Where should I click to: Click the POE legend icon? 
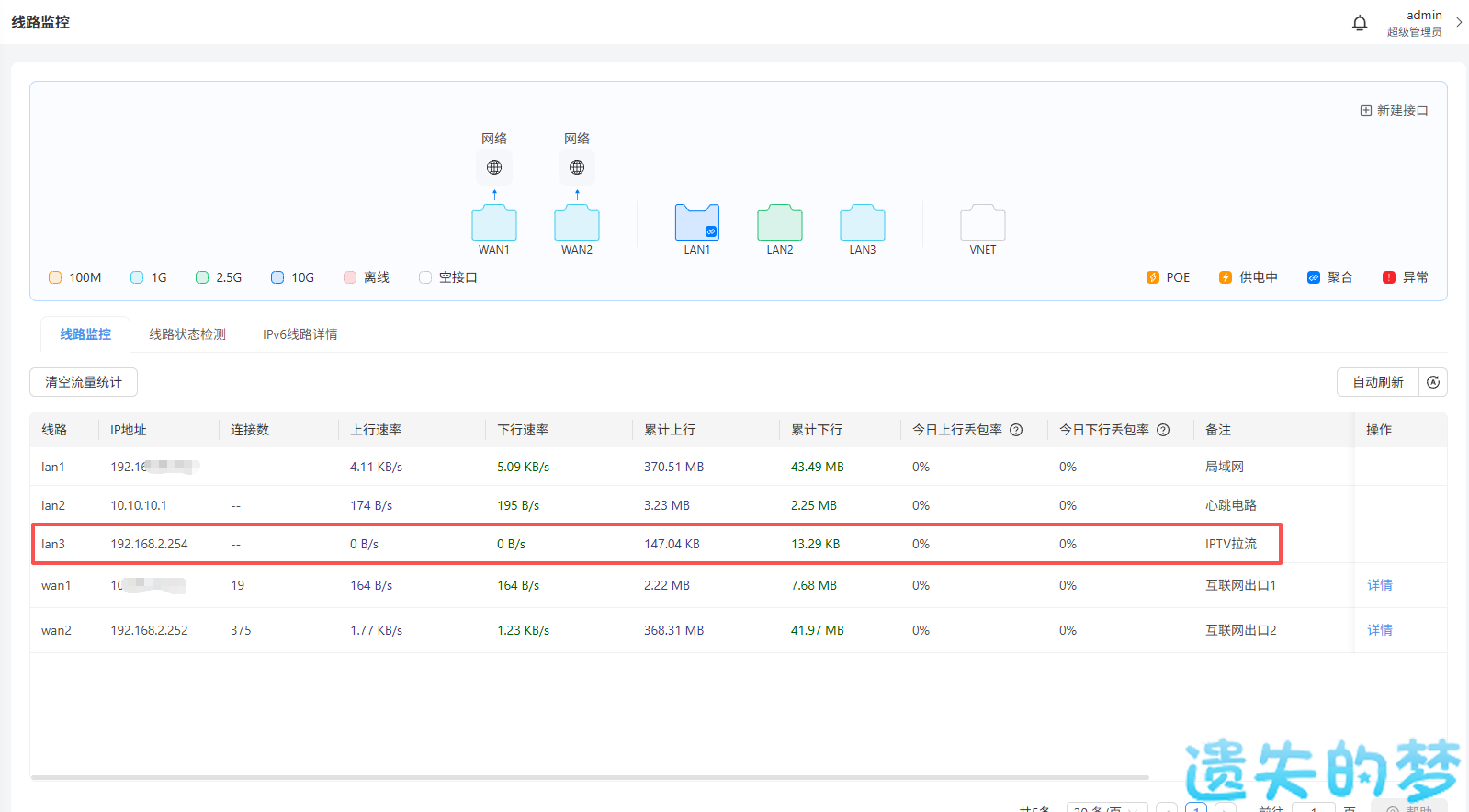click(1153, 277)
